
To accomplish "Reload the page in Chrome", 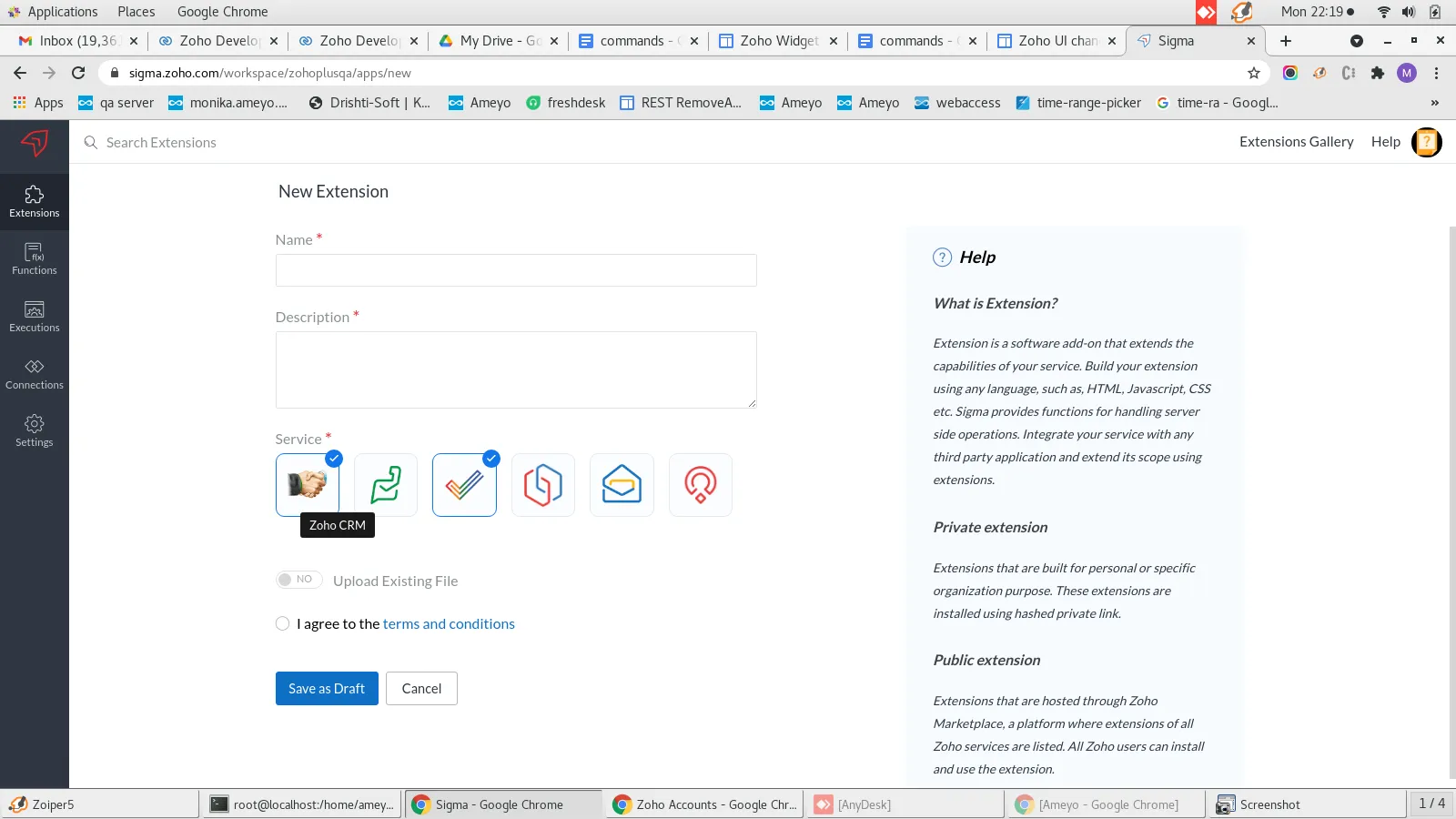I will (x=78, y=73).
